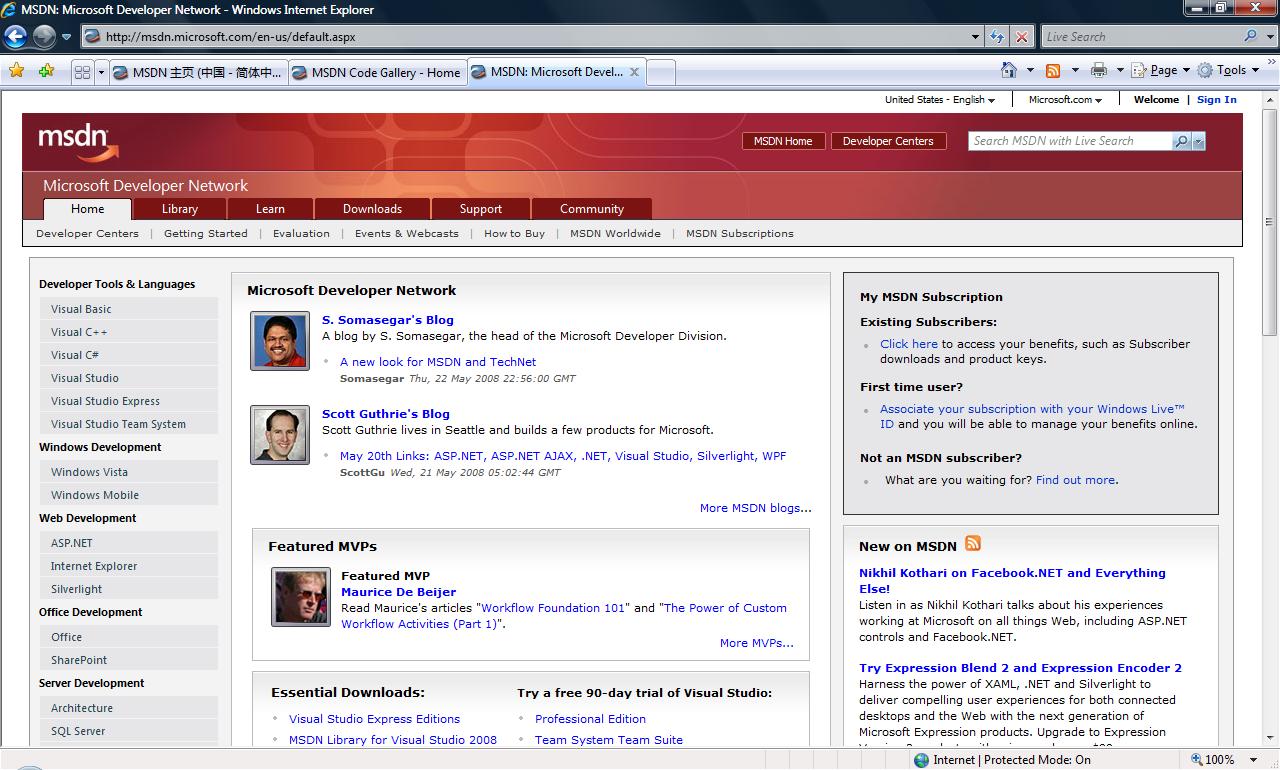Viewport: 1280px width, 770px height.
Task: Open the Live Search provider dropdown arrow
Action: pyautogui.click(x=1270, y=37)
